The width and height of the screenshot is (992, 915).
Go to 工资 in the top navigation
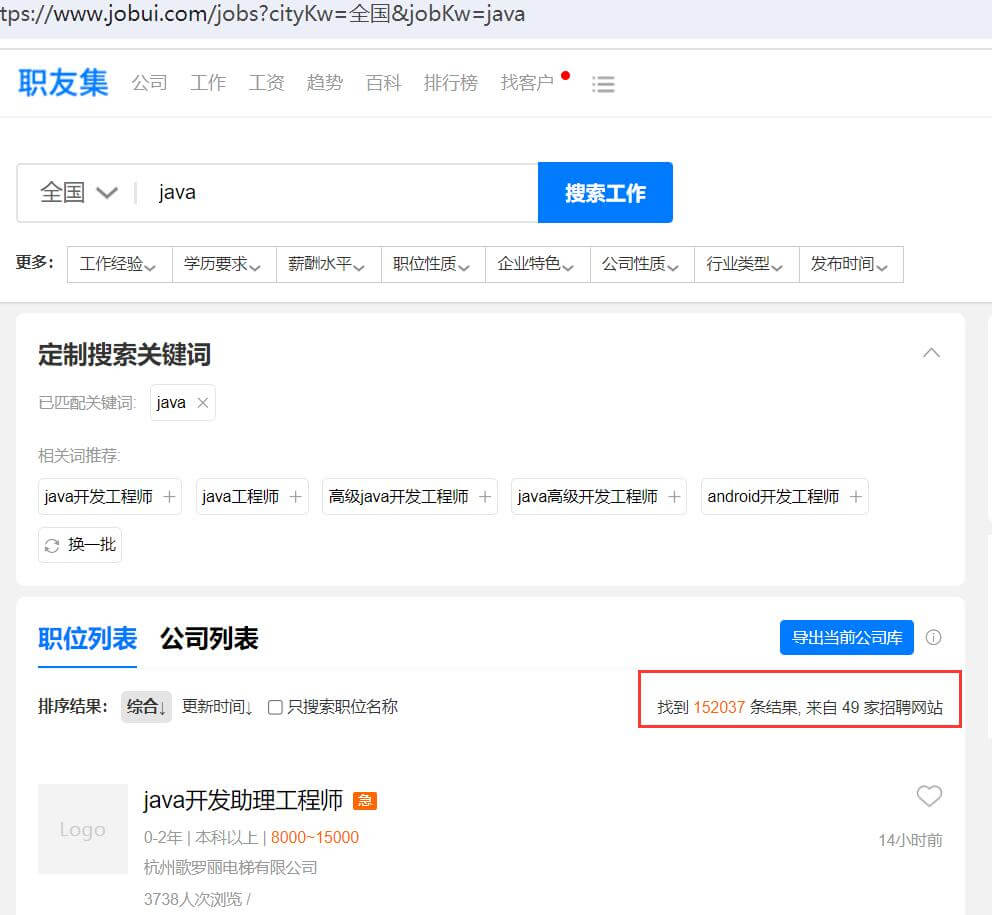click(266, 83)
